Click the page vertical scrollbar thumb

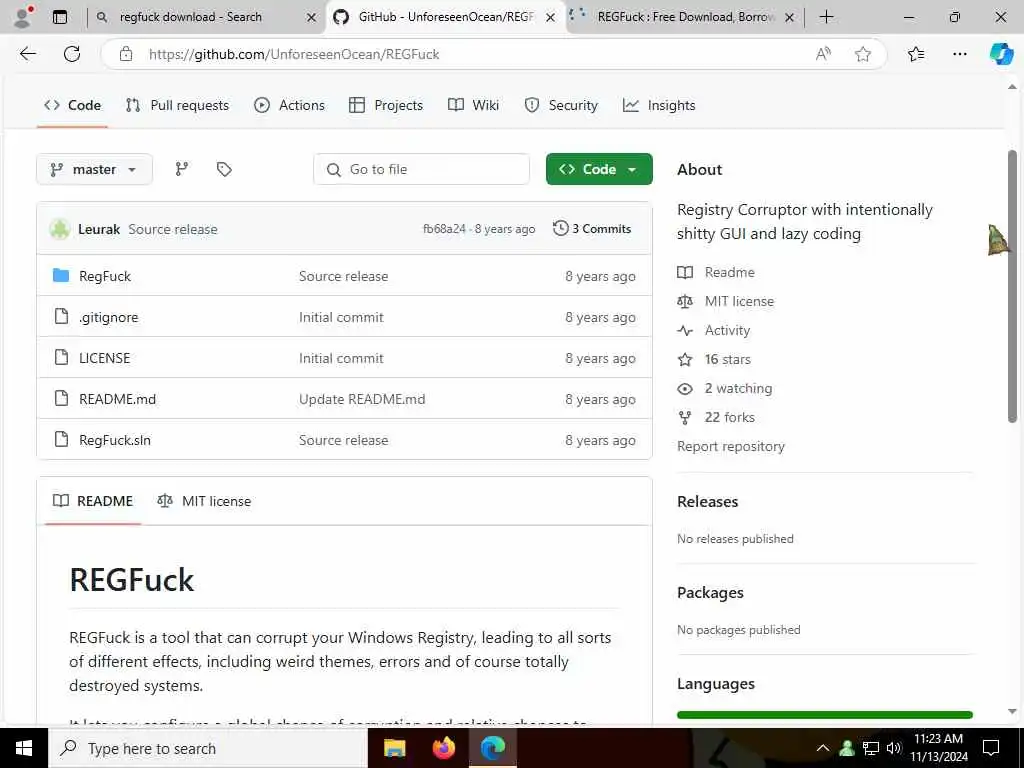click(x=1012, y=286)
